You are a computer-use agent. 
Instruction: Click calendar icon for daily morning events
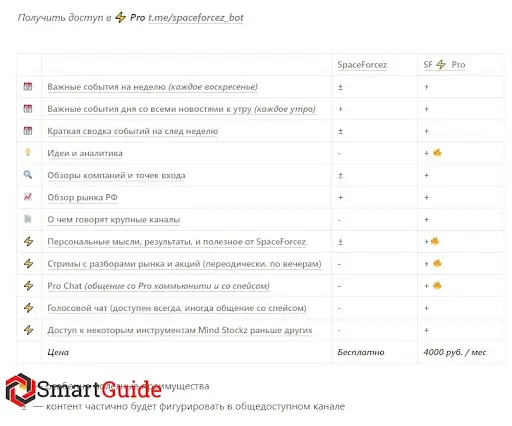pos(28,109)
